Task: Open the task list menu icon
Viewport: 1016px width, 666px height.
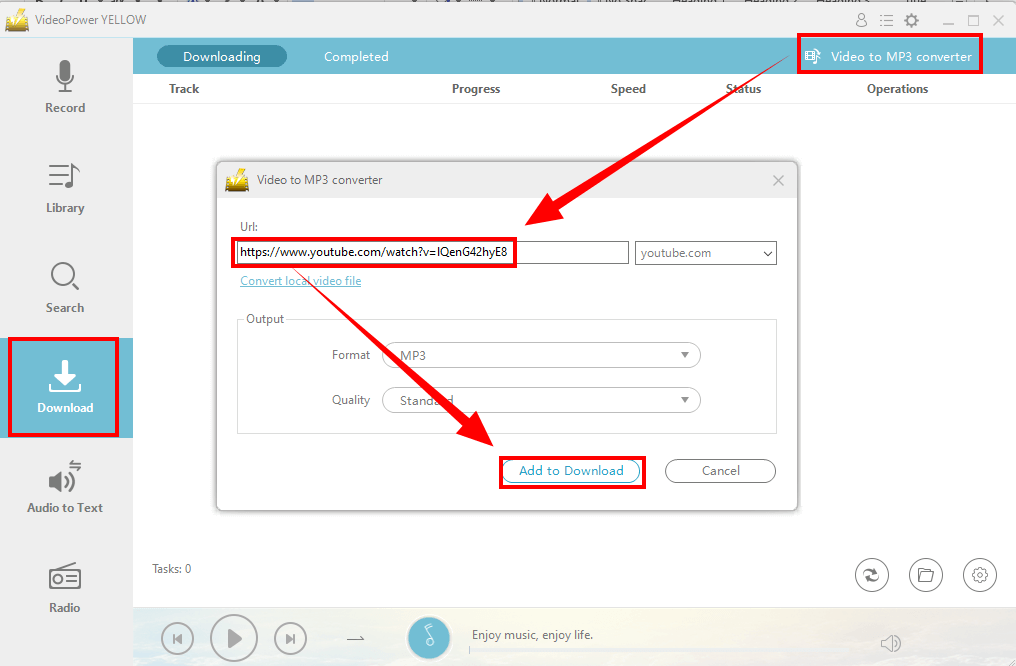Action: 886,21
